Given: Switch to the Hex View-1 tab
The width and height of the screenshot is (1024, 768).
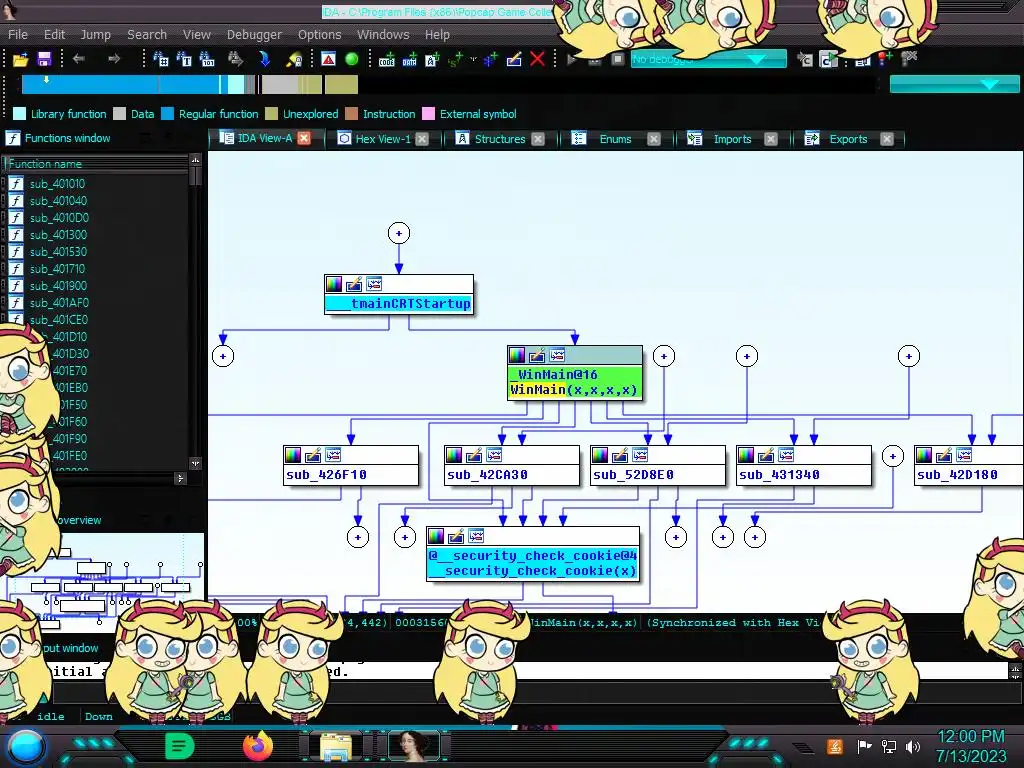Looking at the screenshot, I should 383,139.
